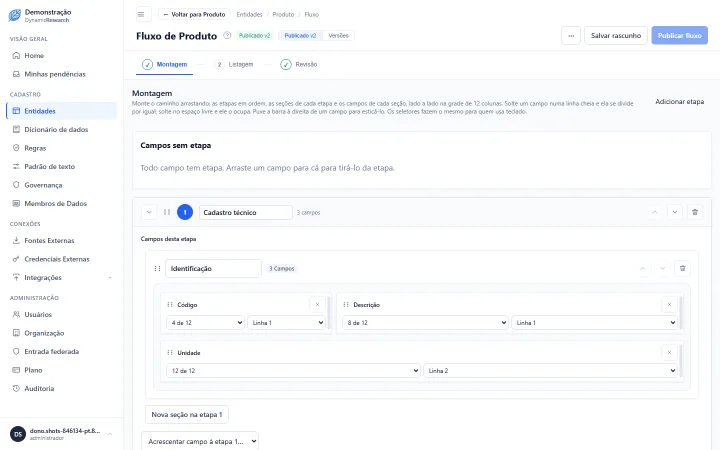Viewport: 720px width, 450px height.
Task: Open Dicionário de dados in sidebar
Action: pyautogui.click(x=62, y=129)
